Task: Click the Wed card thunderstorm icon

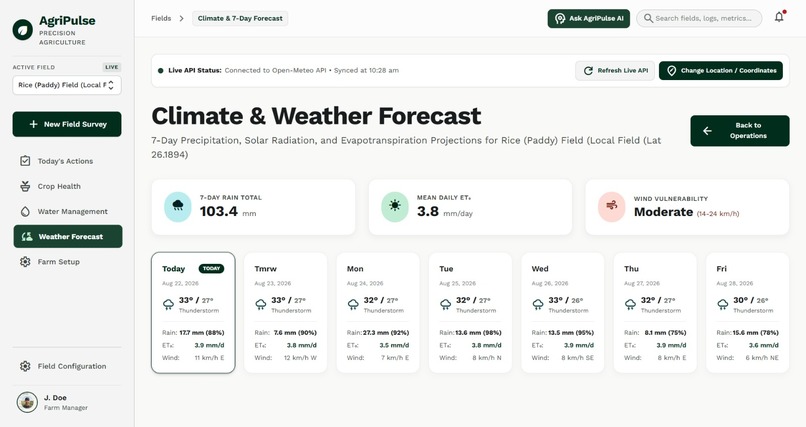Action: (x=538, y=304)
